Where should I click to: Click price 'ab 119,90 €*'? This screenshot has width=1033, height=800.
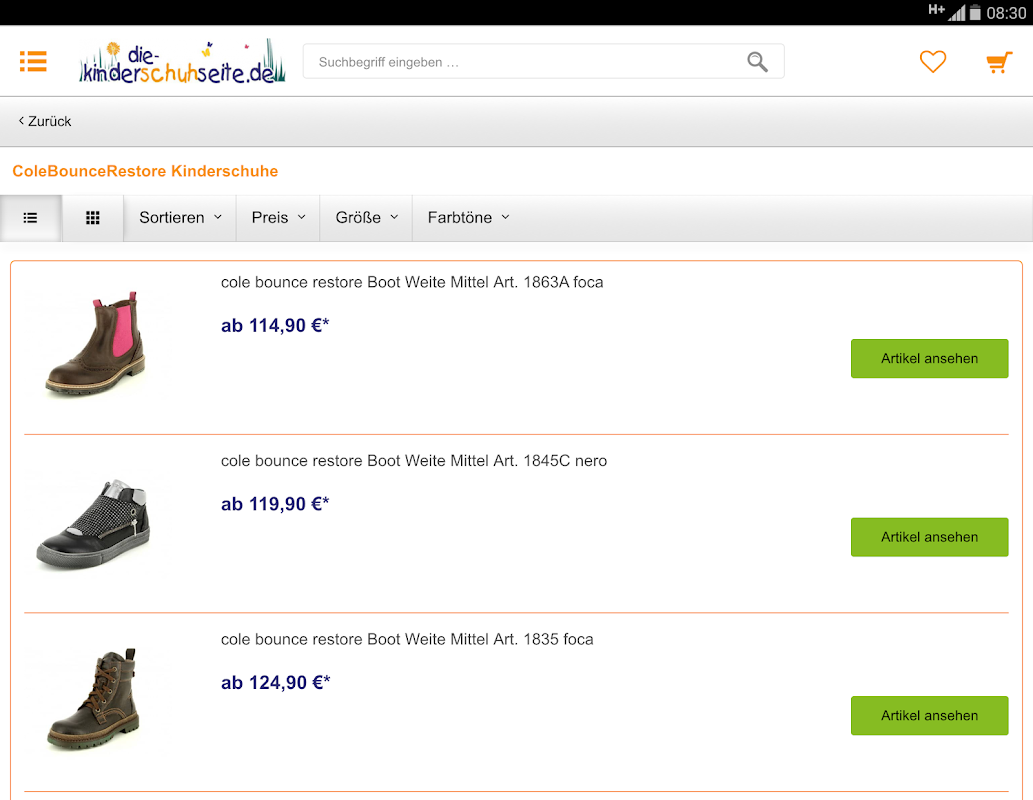(275, 504)
